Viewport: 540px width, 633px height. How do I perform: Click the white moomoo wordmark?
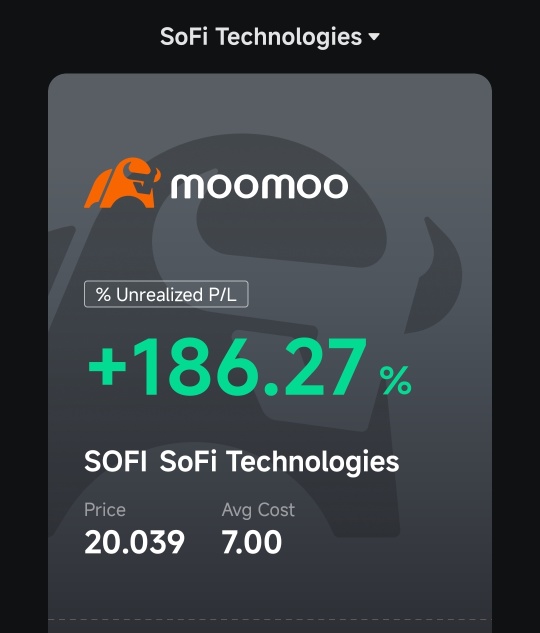pyautogui.click(x=259, y=186)
